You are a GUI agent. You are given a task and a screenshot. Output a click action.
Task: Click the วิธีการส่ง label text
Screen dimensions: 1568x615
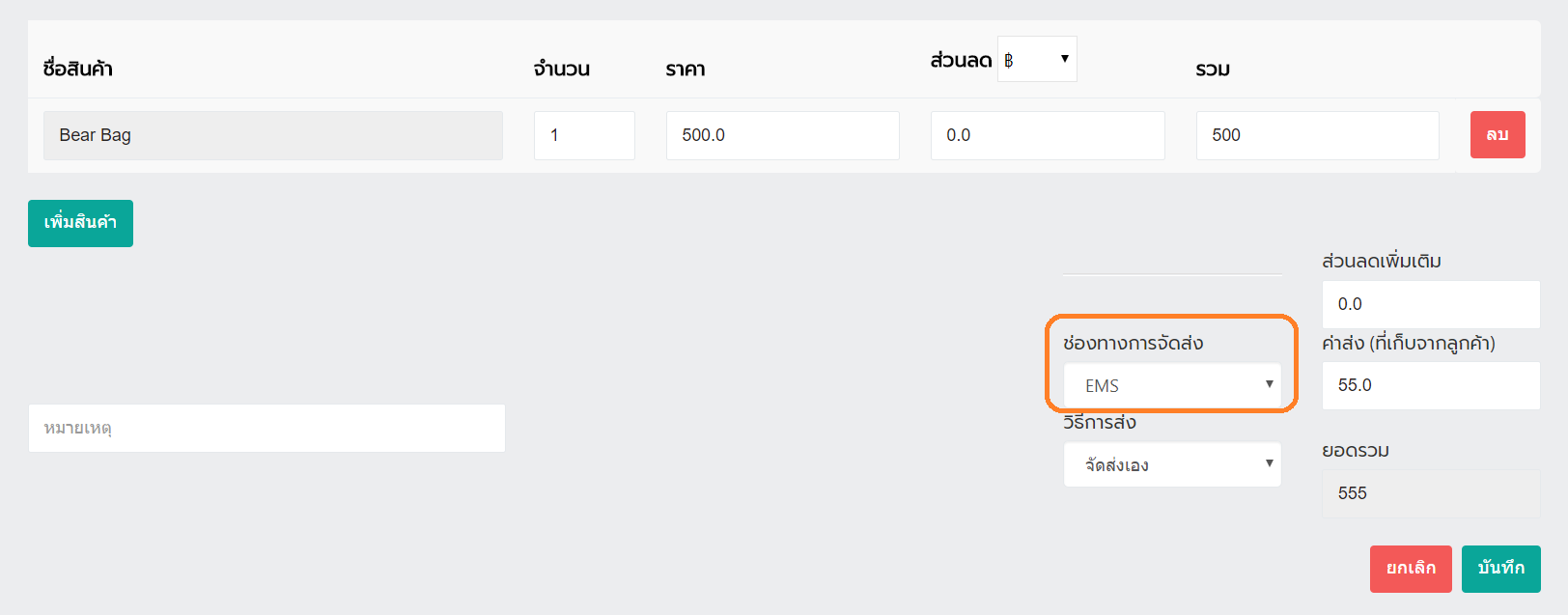1100,423
